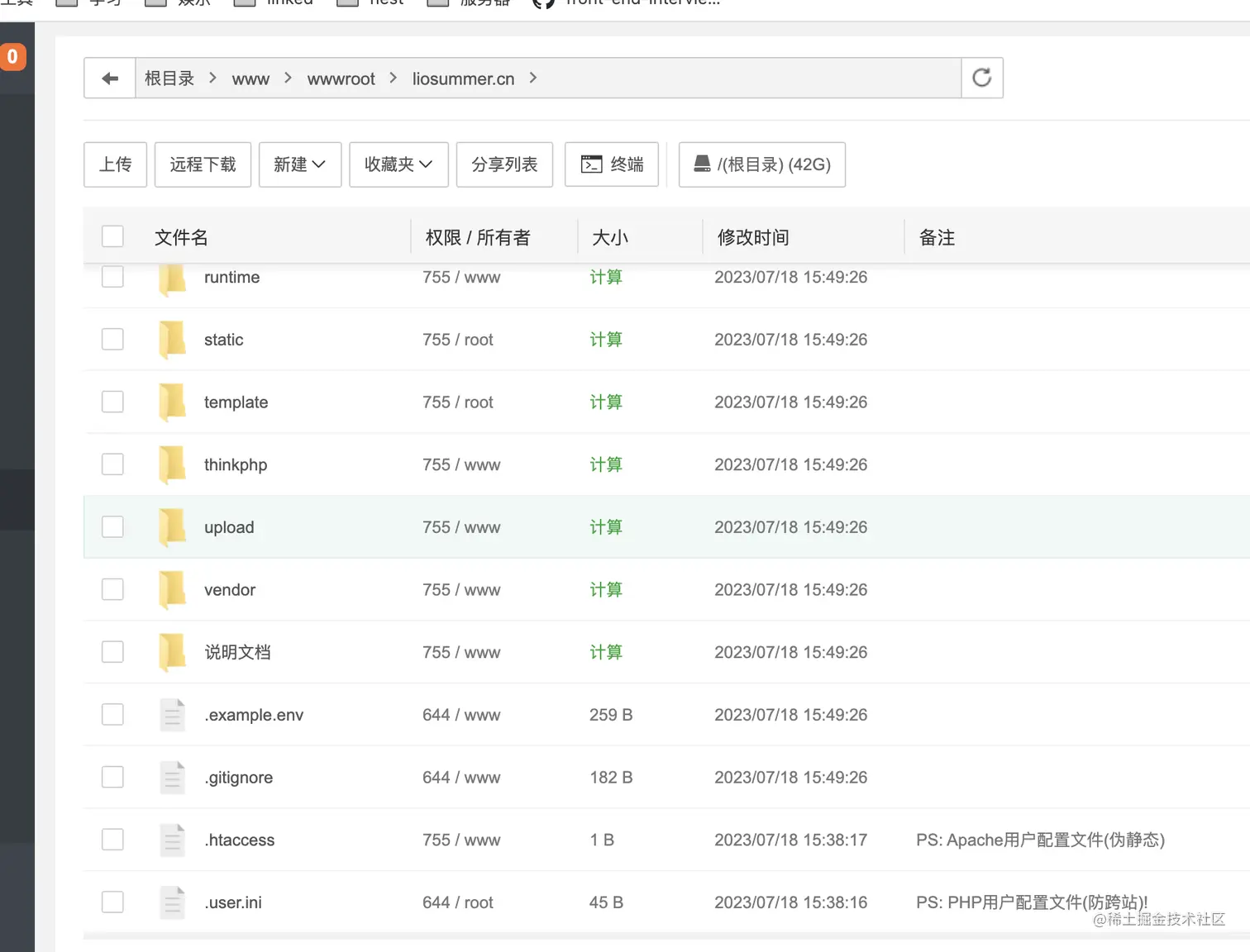
Task: Open the upload folder name
Action: tap(229, 527)
